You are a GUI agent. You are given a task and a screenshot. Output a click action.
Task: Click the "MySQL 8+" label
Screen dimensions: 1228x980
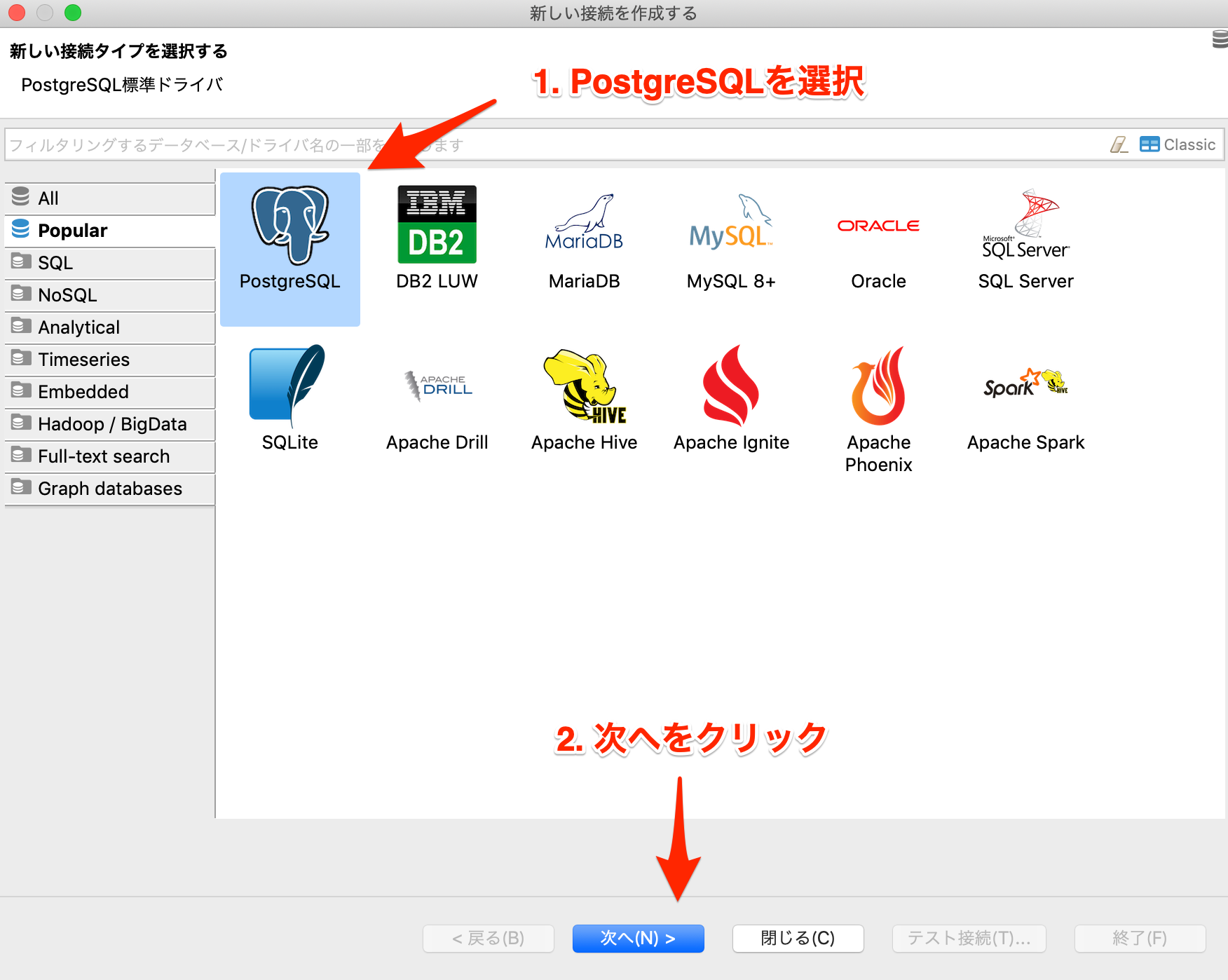point(732,281)
